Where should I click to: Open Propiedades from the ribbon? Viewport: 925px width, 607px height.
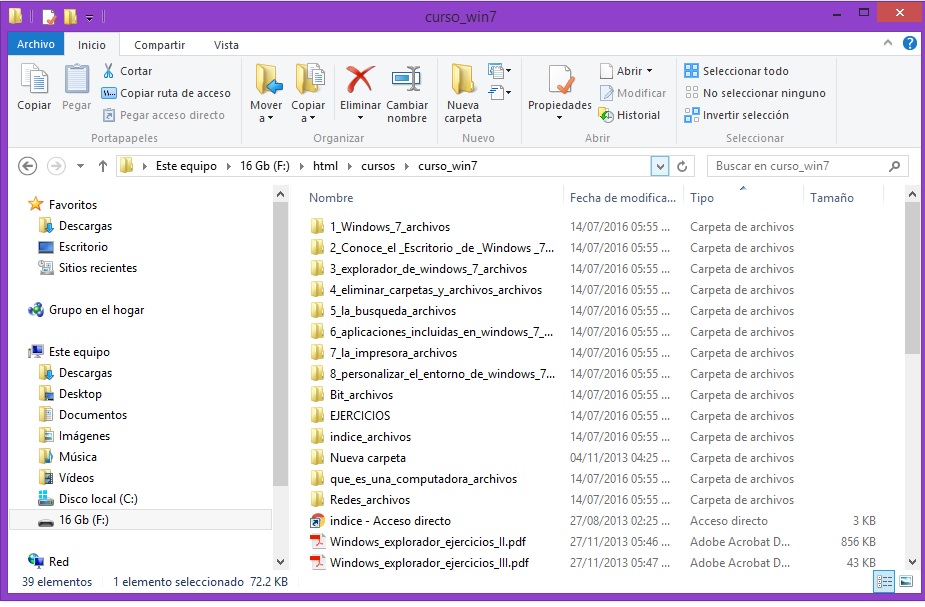560,80
